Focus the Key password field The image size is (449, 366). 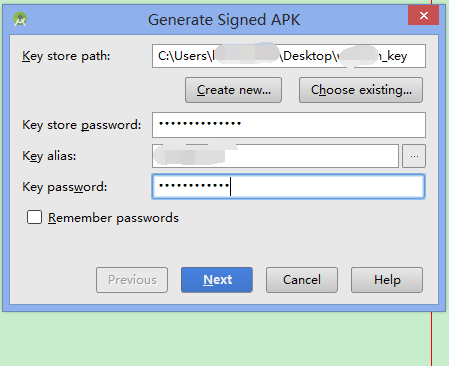pos(288,187)
